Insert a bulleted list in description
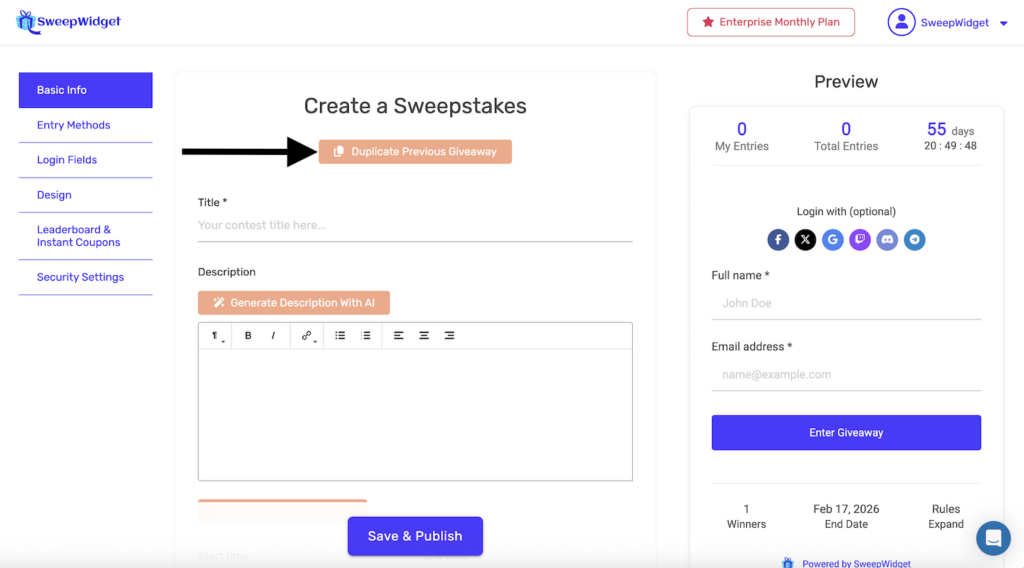 pyautogui.click(x=340, y=336)
